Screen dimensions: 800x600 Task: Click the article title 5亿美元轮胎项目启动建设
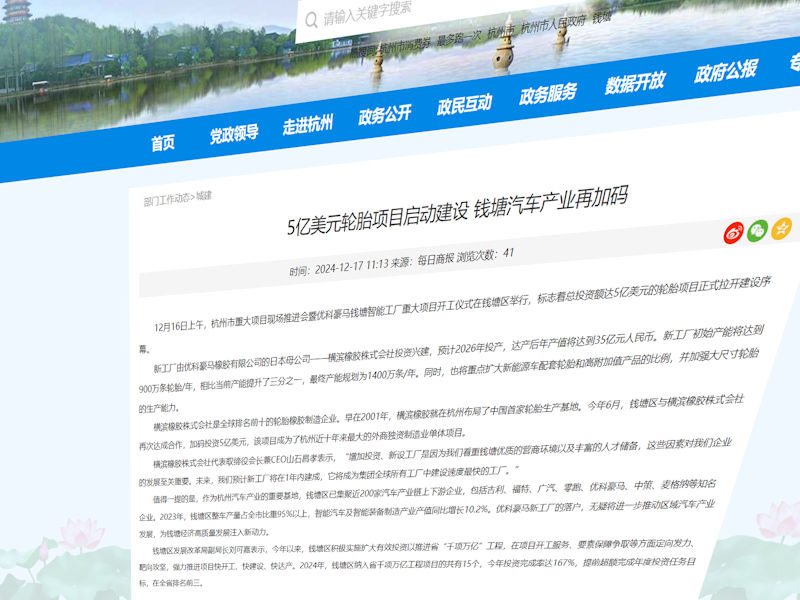pyautogui.click(x=378, y=220)
